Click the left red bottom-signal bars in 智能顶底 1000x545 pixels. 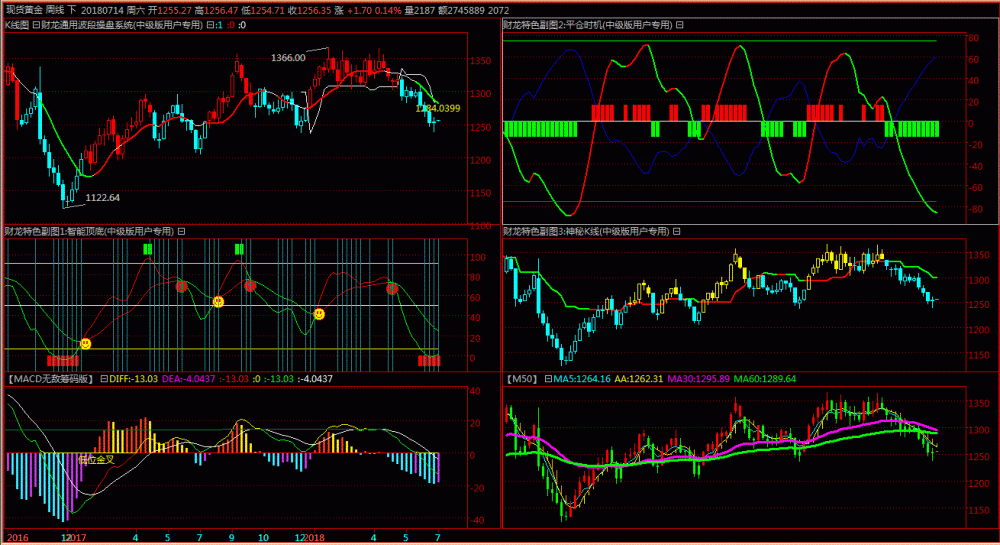62,361
